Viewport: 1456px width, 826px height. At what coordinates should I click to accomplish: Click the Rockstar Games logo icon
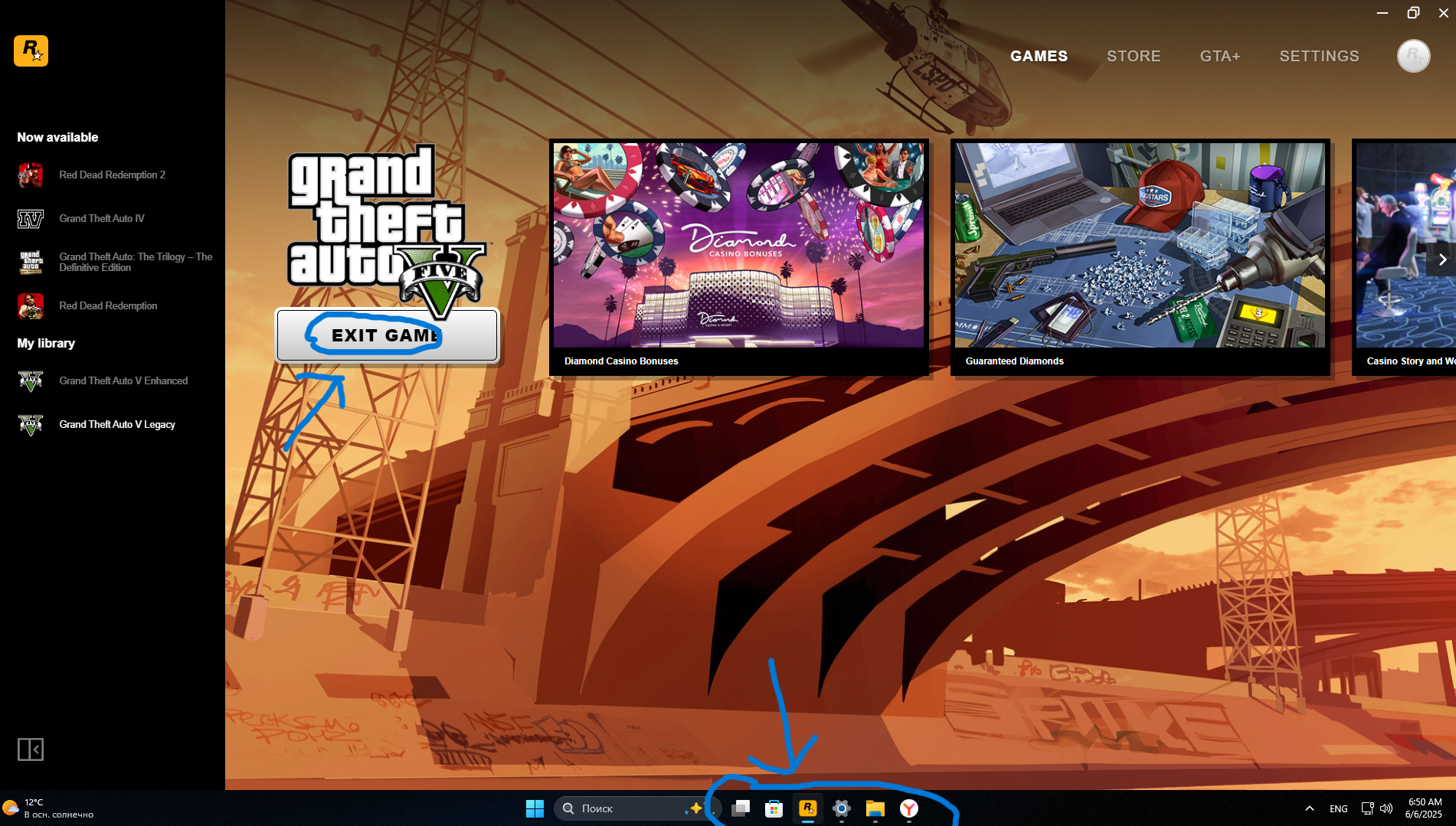(31, 51)
